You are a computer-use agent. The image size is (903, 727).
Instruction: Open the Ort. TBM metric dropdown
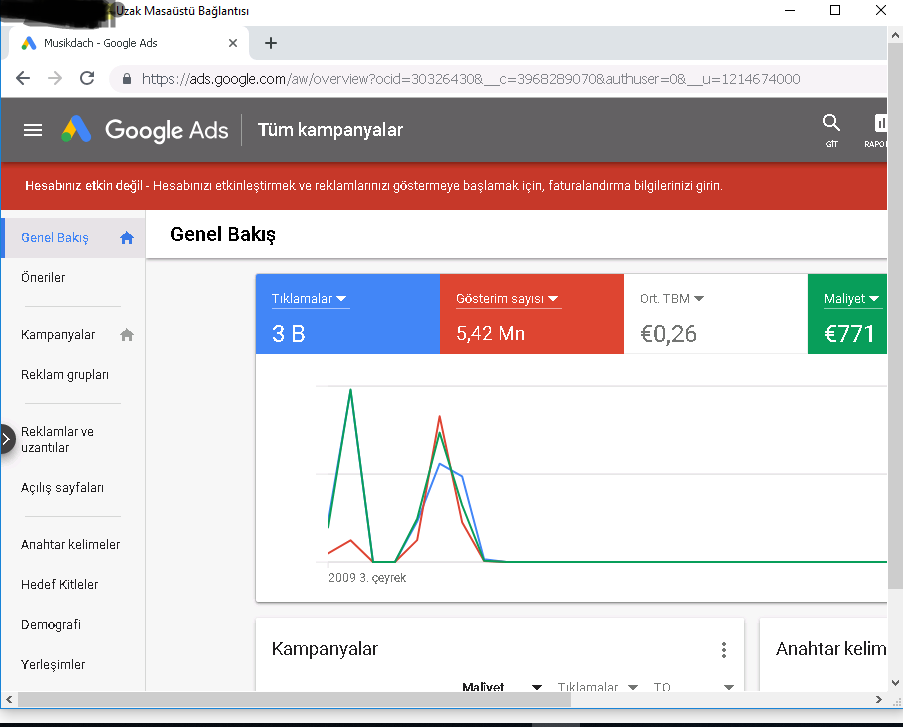pos(672,299)
